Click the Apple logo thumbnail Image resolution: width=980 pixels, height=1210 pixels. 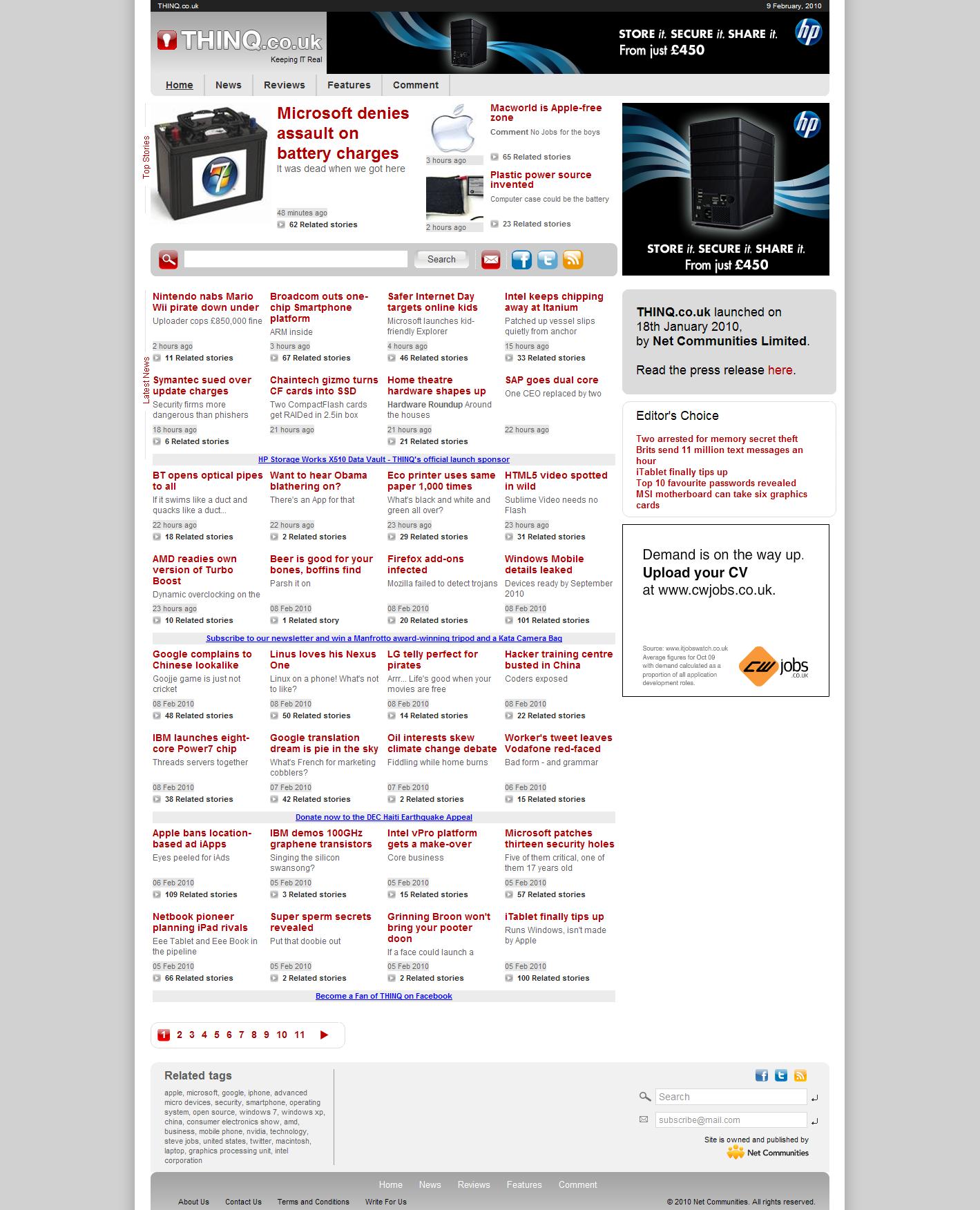[454, 129]
